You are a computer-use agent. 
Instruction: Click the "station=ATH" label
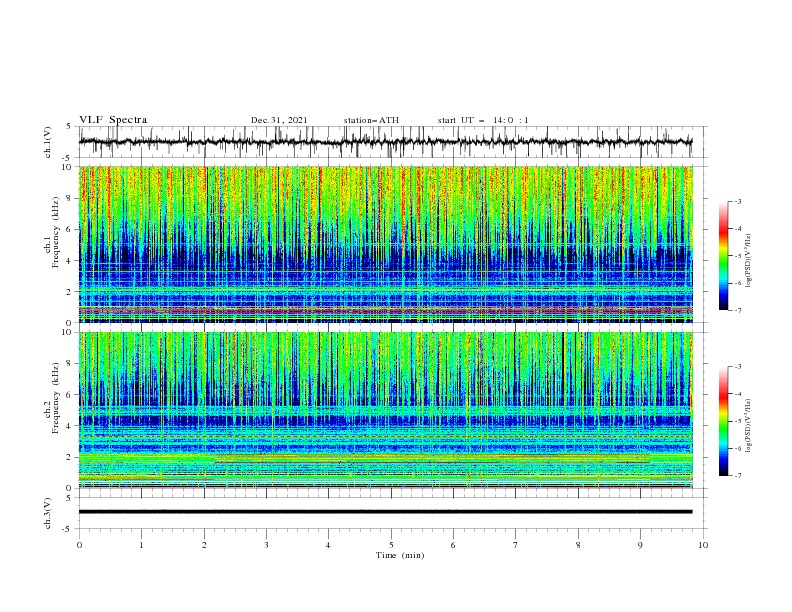click(371, 120)
